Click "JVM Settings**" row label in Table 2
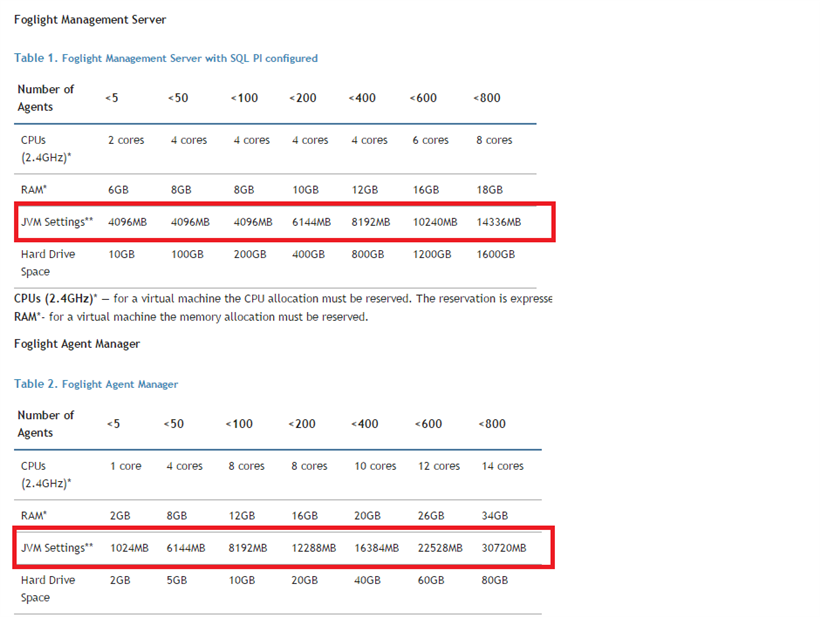Image resolution: width=820 pixels, height=617 pixels. (x=57, y=548)
